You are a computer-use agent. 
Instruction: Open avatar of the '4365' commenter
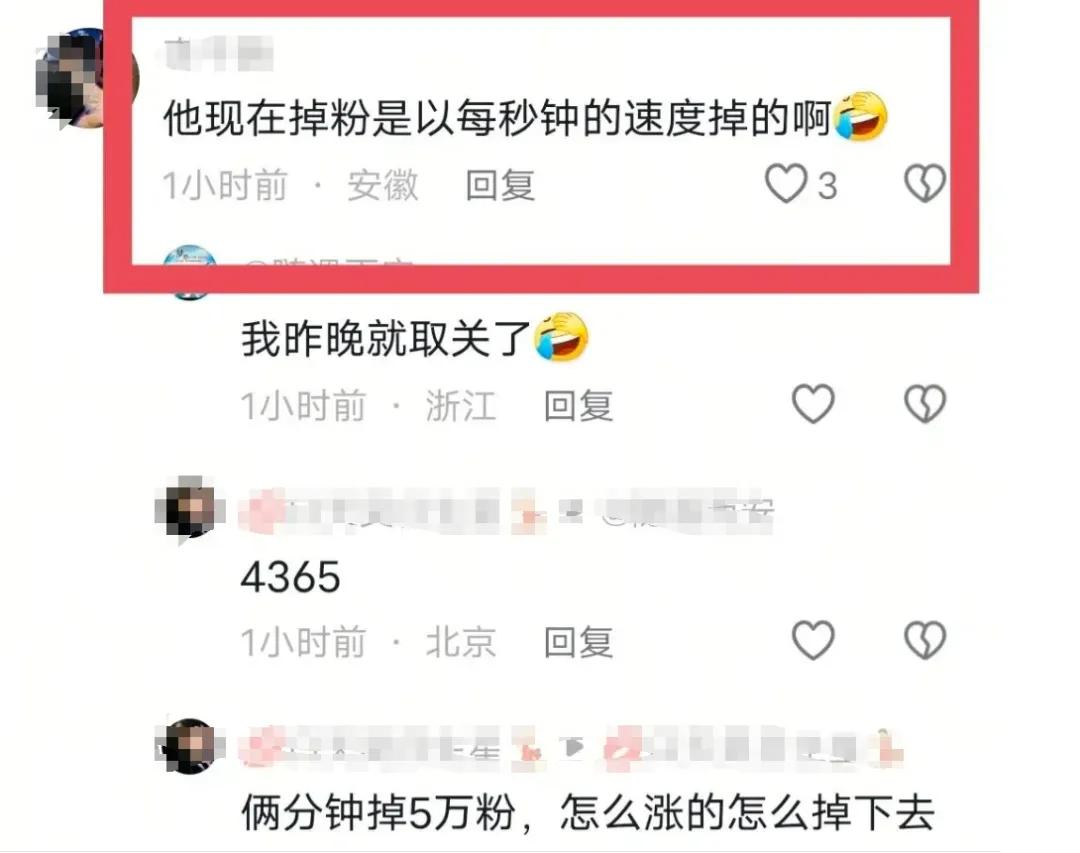pos(189,509)
